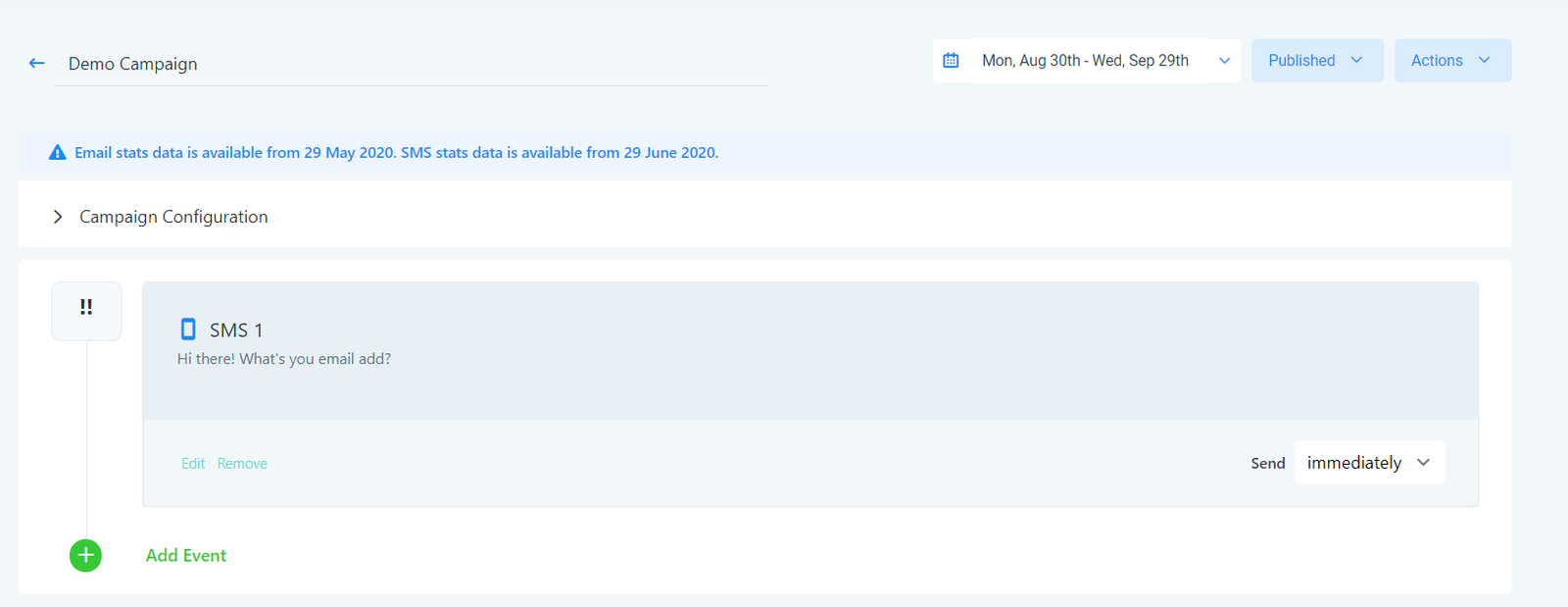Click the calendar icon in date picker

click(x=951, y=61)
